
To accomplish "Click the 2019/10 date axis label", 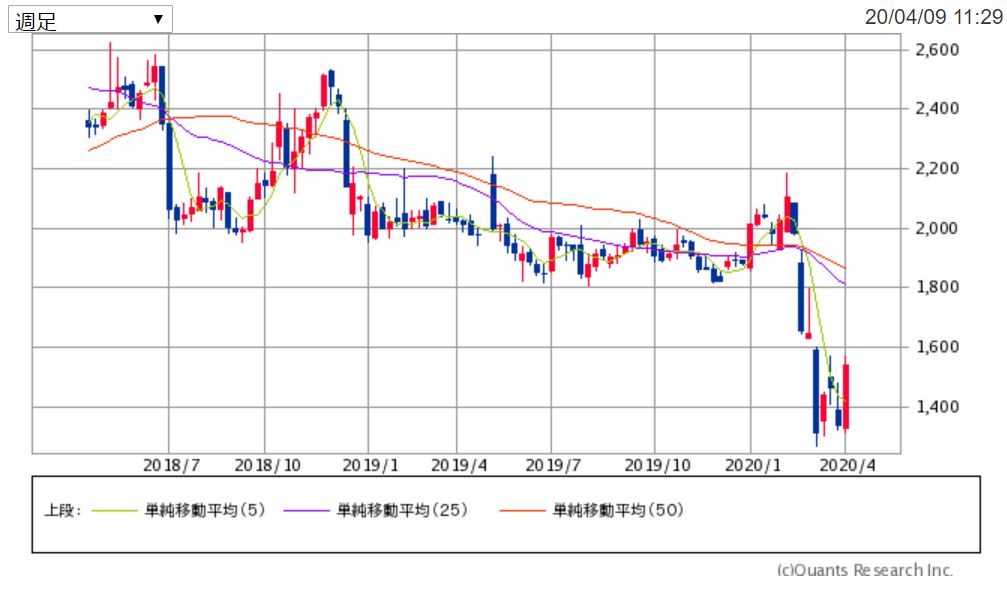I will click(657, 466).
